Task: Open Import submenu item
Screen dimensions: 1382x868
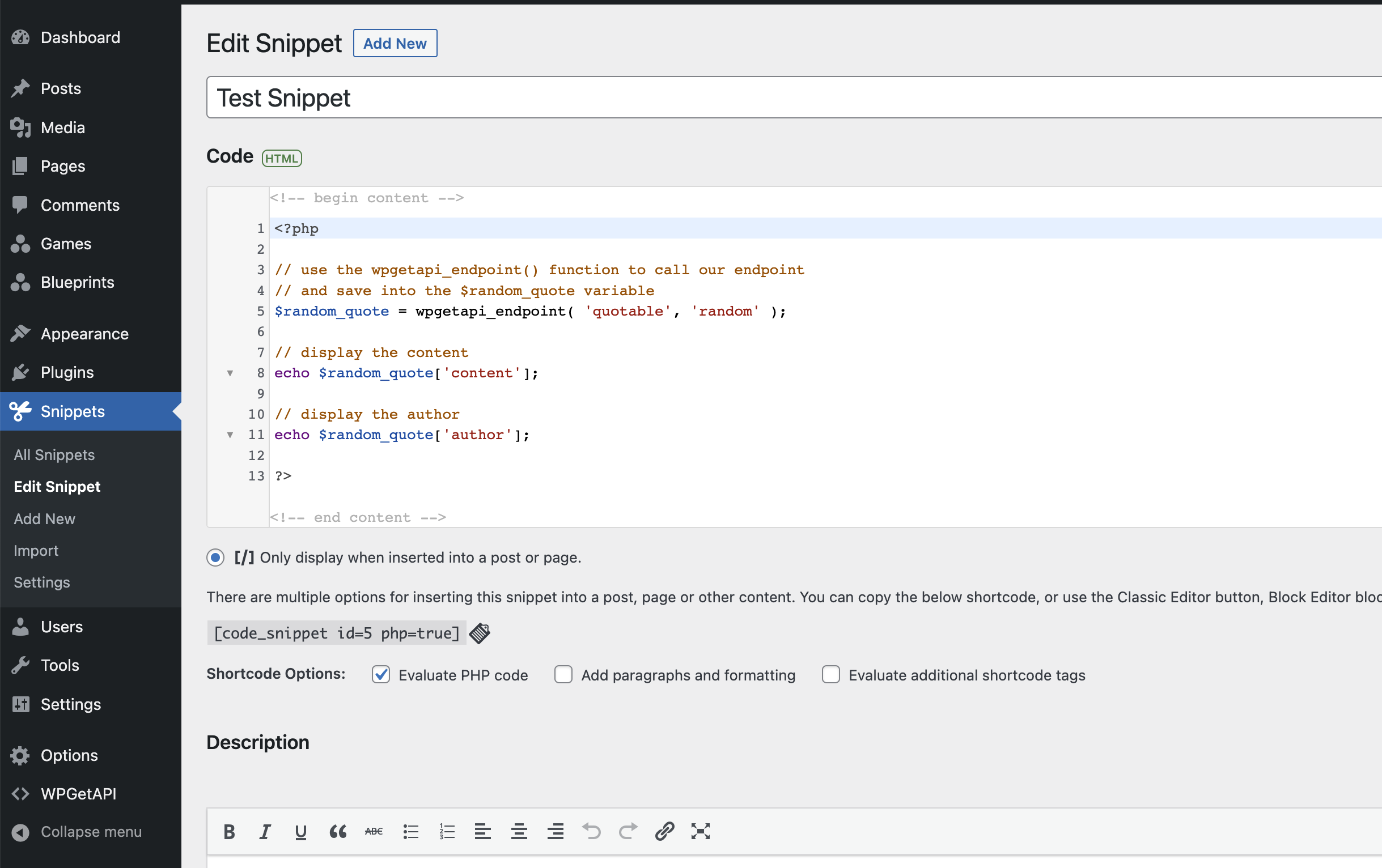Action: 36,551
